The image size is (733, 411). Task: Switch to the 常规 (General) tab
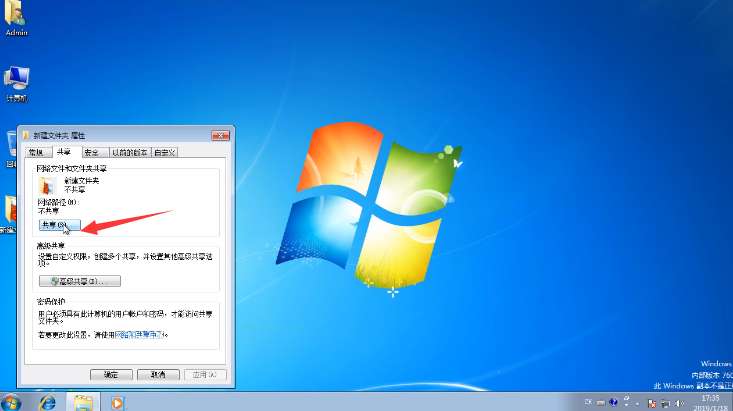[x=36, y=152]
